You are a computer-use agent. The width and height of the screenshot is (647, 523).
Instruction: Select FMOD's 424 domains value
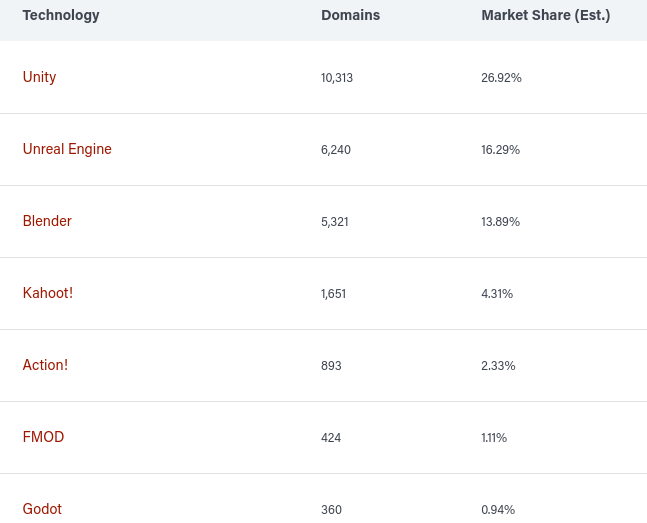331,438
